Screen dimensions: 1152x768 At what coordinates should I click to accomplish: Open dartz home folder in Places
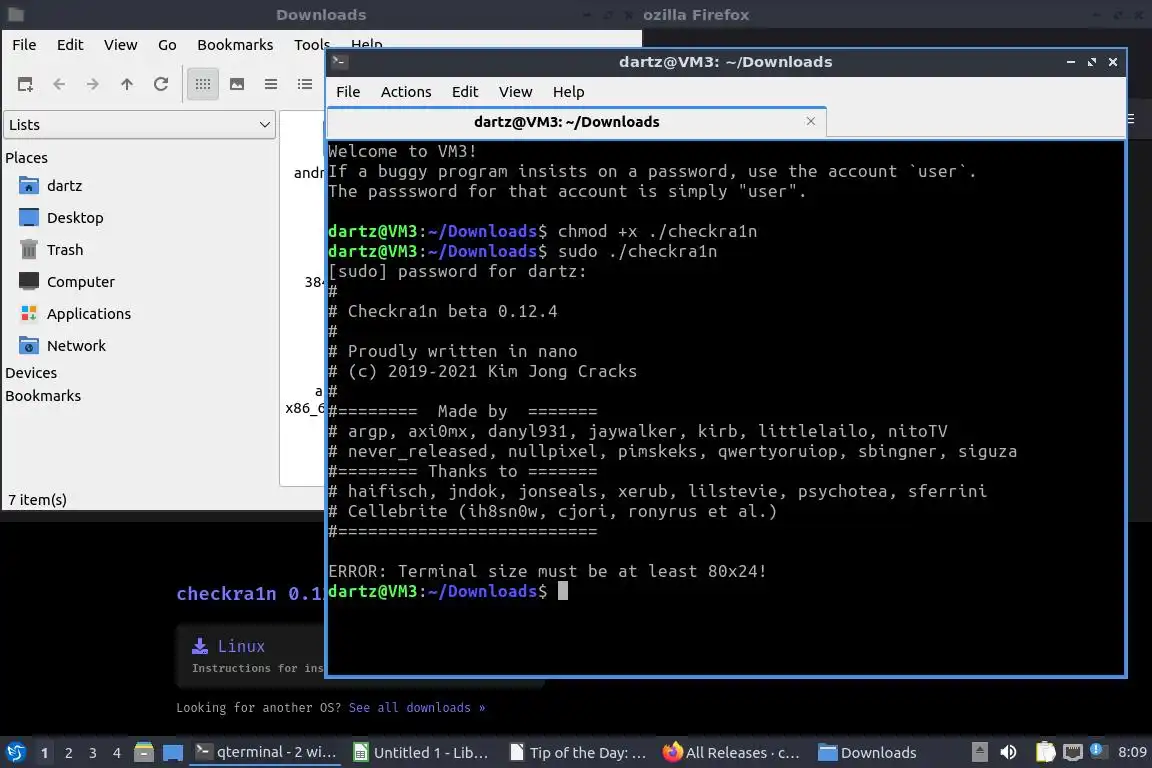[x=65, y=186]
